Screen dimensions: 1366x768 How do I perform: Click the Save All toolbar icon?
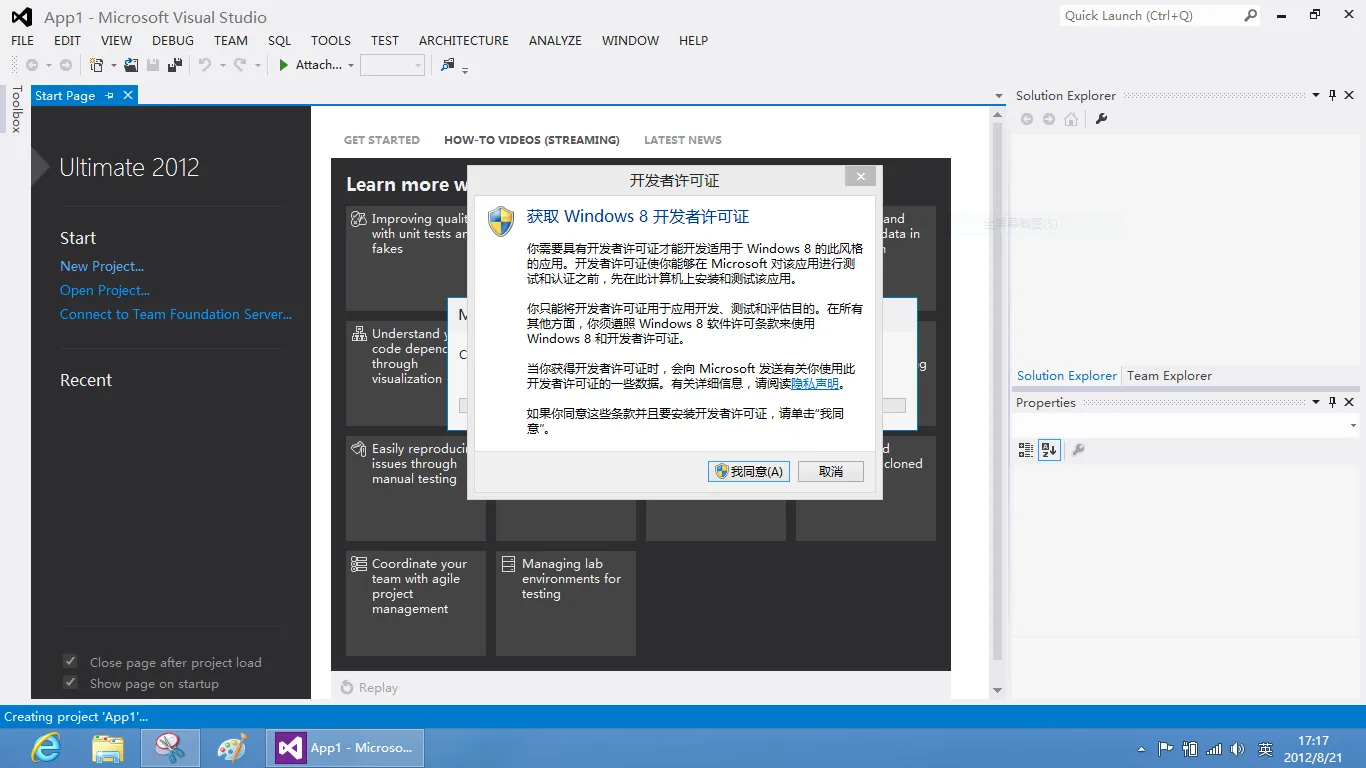tap(175, 65)
